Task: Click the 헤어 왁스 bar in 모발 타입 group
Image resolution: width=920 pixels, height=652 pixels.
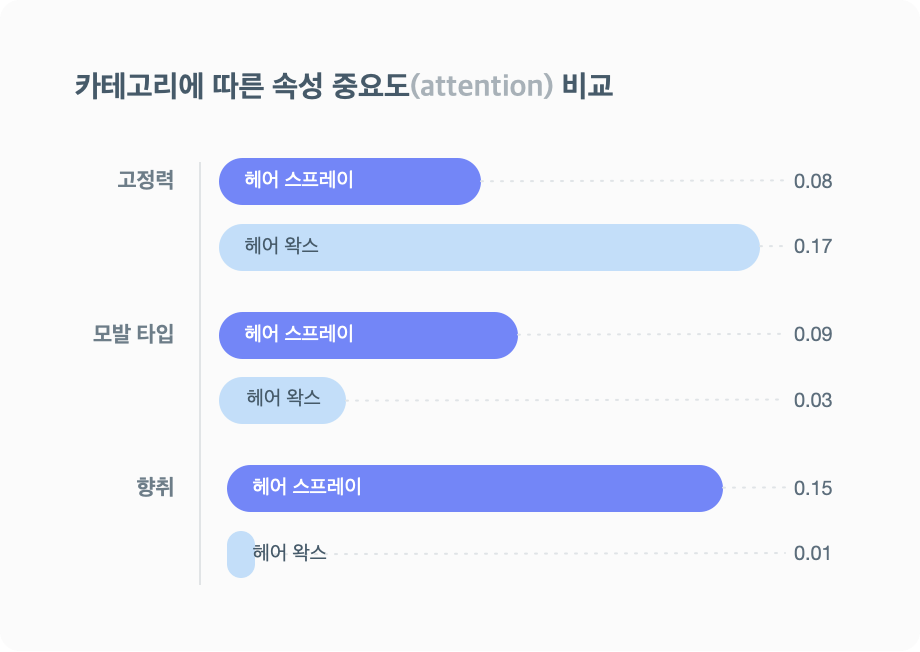Action: point(282,400)
